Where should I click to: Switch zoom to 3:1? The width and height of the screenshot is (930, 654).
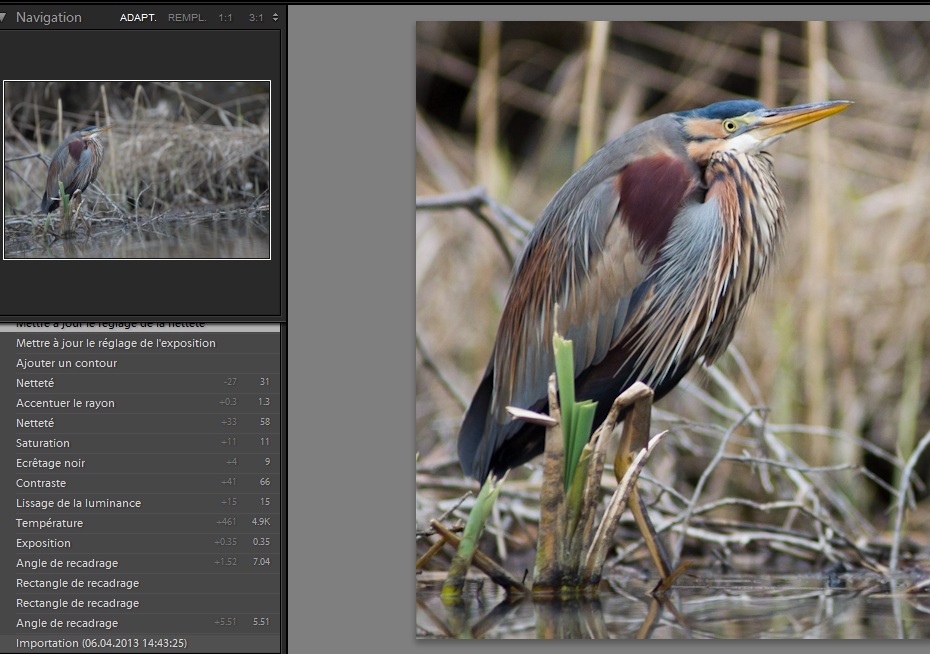pos(256,18)
